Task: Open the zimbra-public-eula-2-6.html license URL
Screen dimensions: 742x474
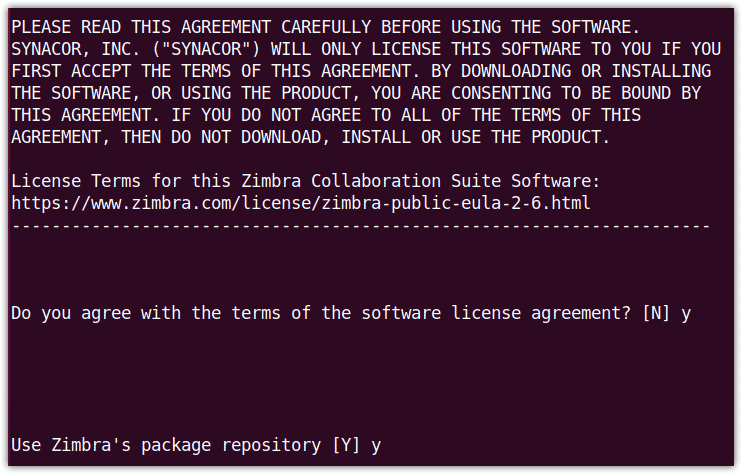Action: click(x=300, y=203)
